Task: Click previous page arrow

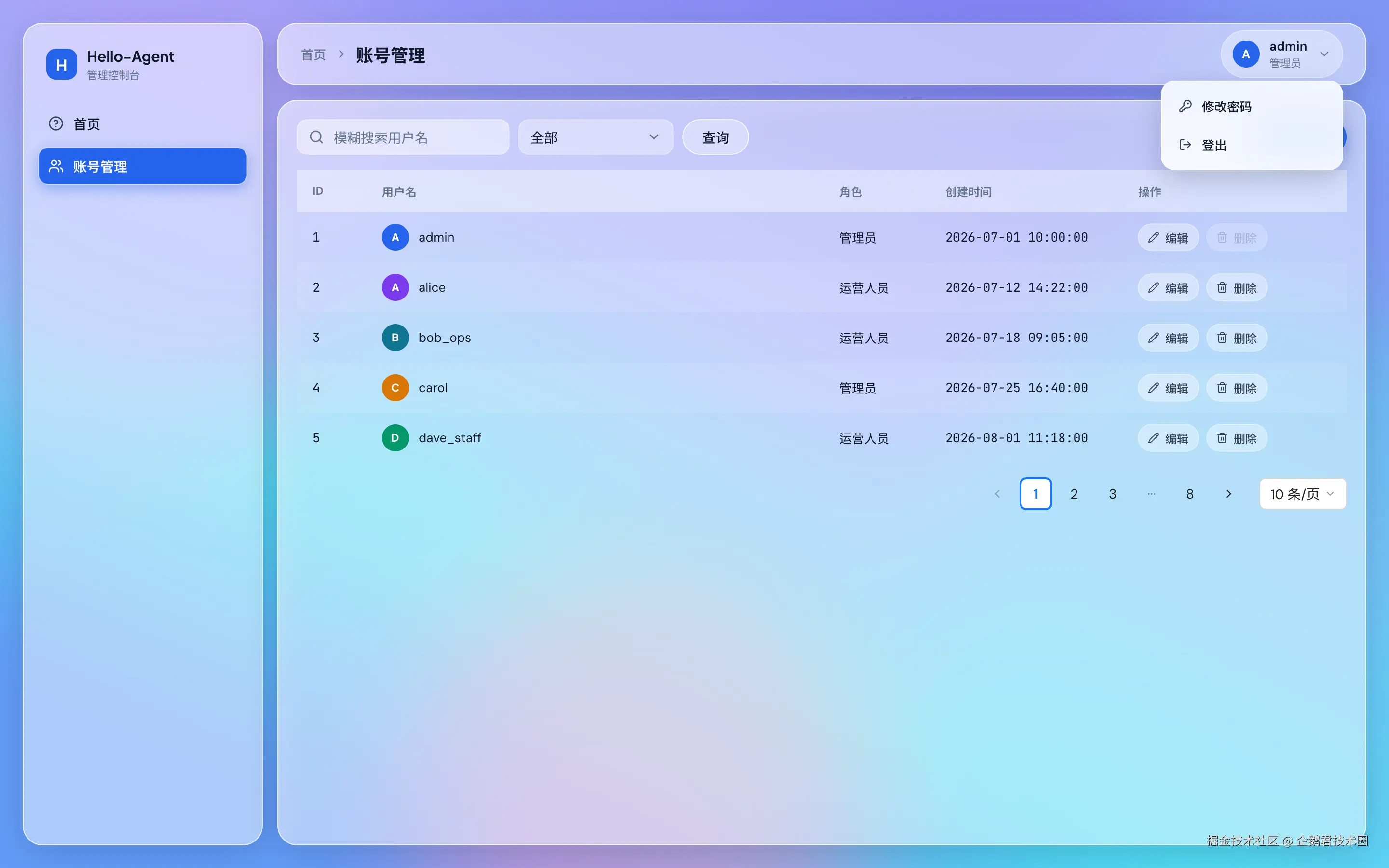Action: click(x=997, y=494)
